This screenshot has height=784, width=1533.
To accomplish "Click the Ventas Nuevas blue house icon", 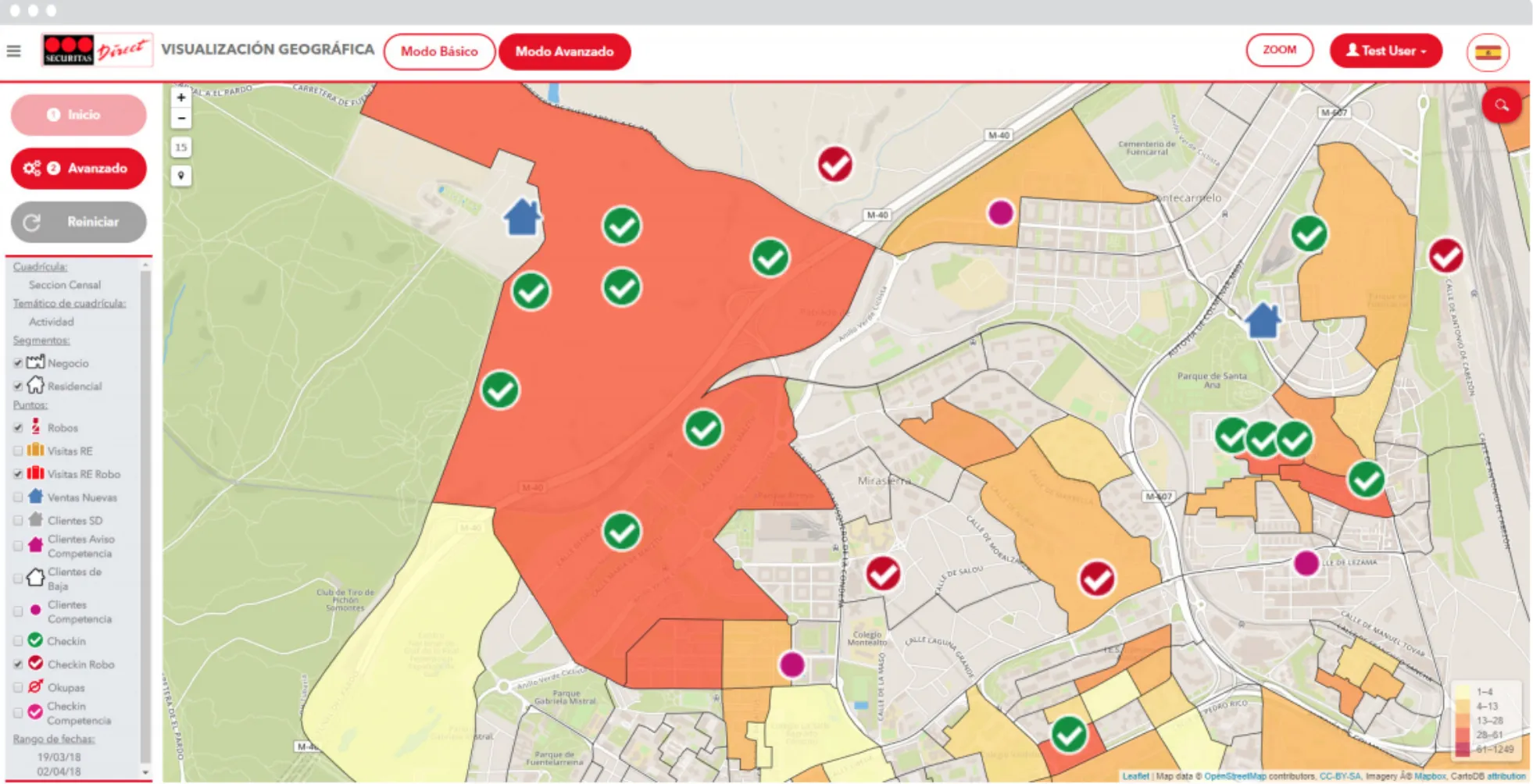I will point(34,497).
